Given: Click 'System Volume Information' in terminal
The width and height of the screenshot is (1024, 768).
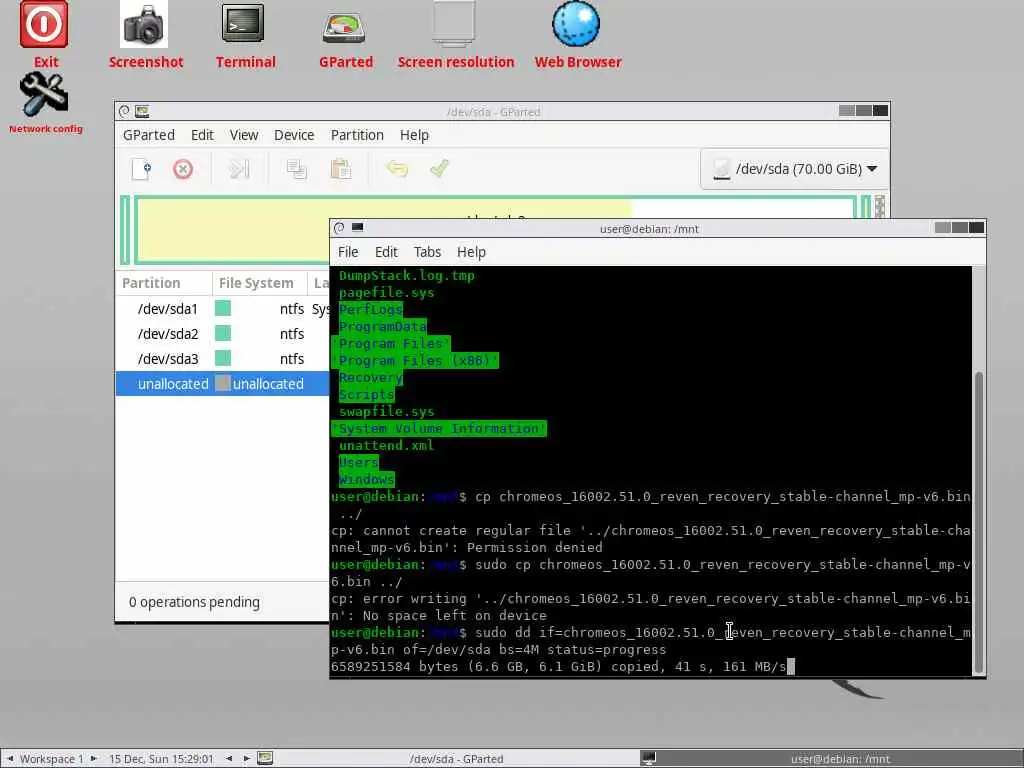Looking at the screenshot, I should (x=439, y=428).
